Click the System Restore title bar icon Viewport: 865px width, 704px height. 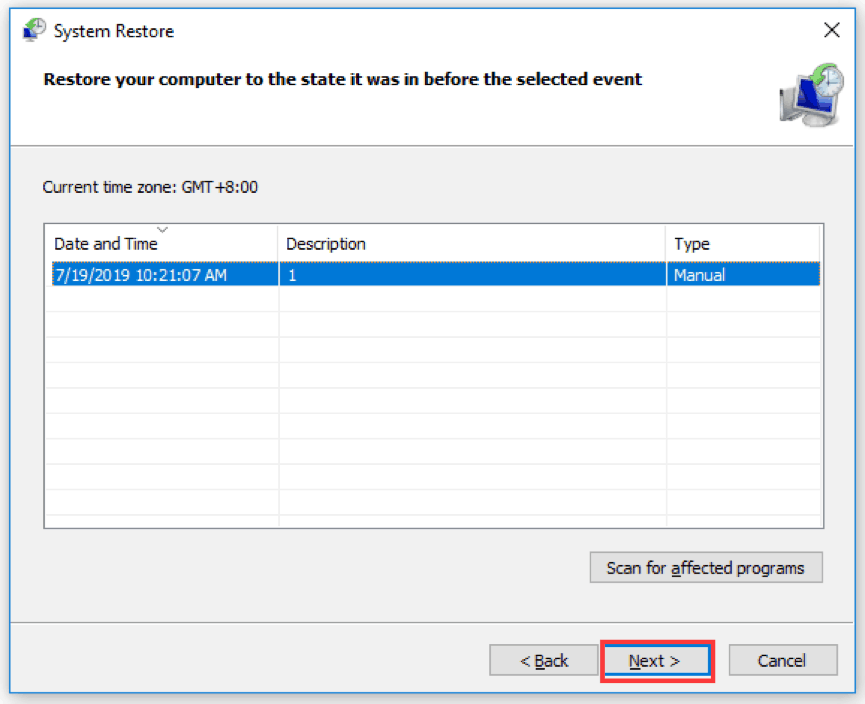coord(34,30)
